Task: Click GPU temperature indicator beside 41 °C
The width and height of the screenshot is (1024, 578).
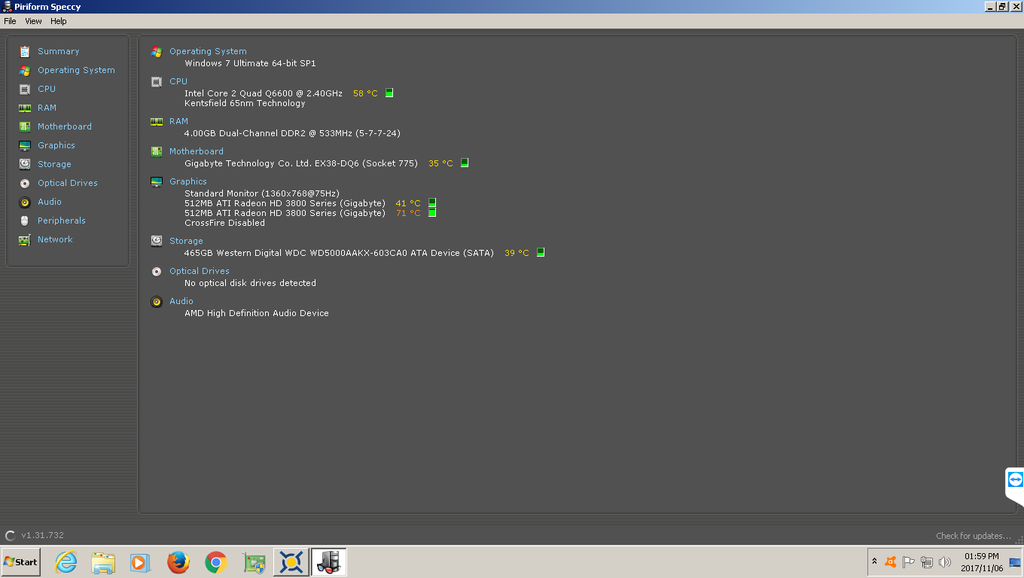Action: point(432,202)
